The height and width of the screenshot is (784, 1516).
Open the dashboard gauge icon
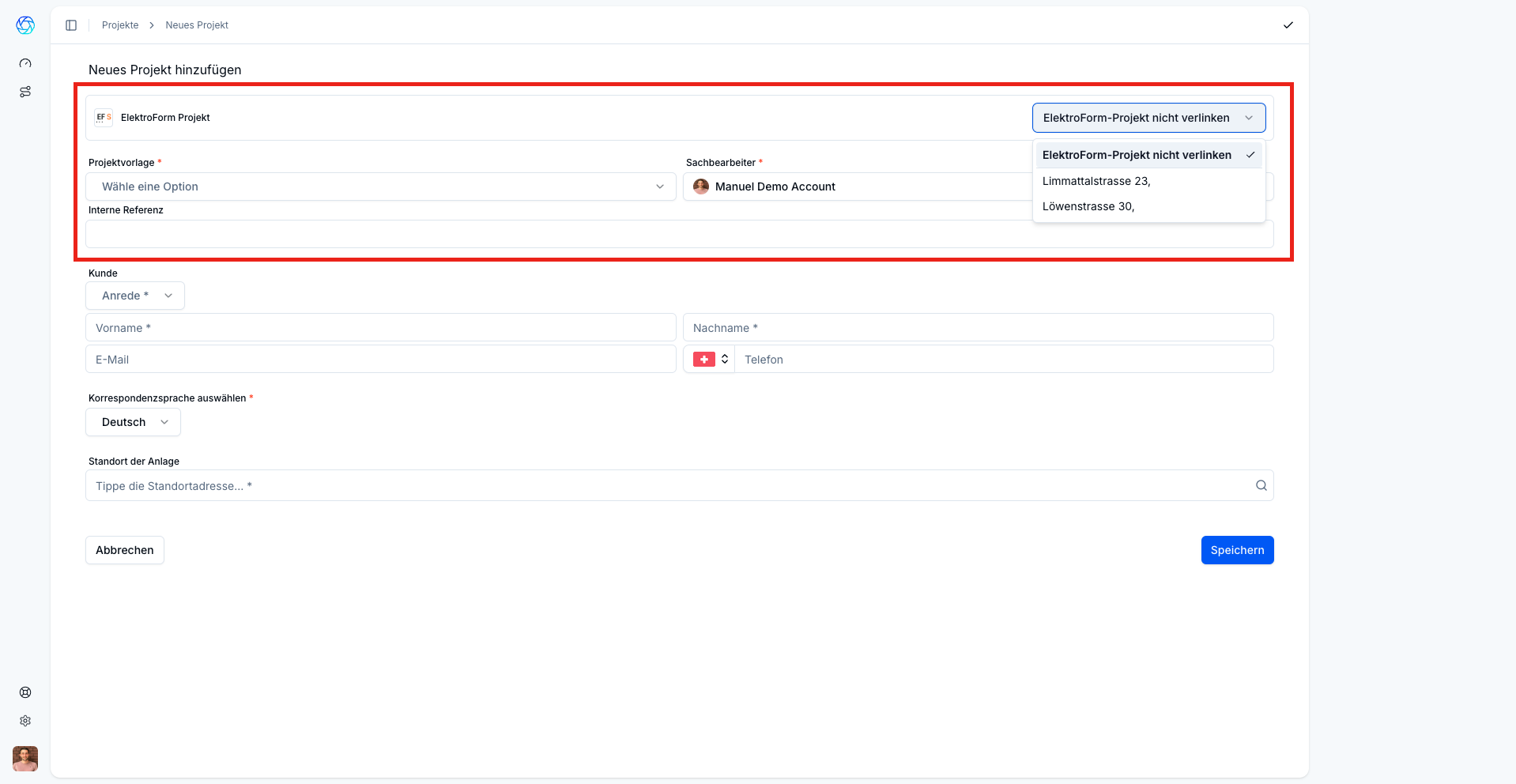tap(25, 63)
